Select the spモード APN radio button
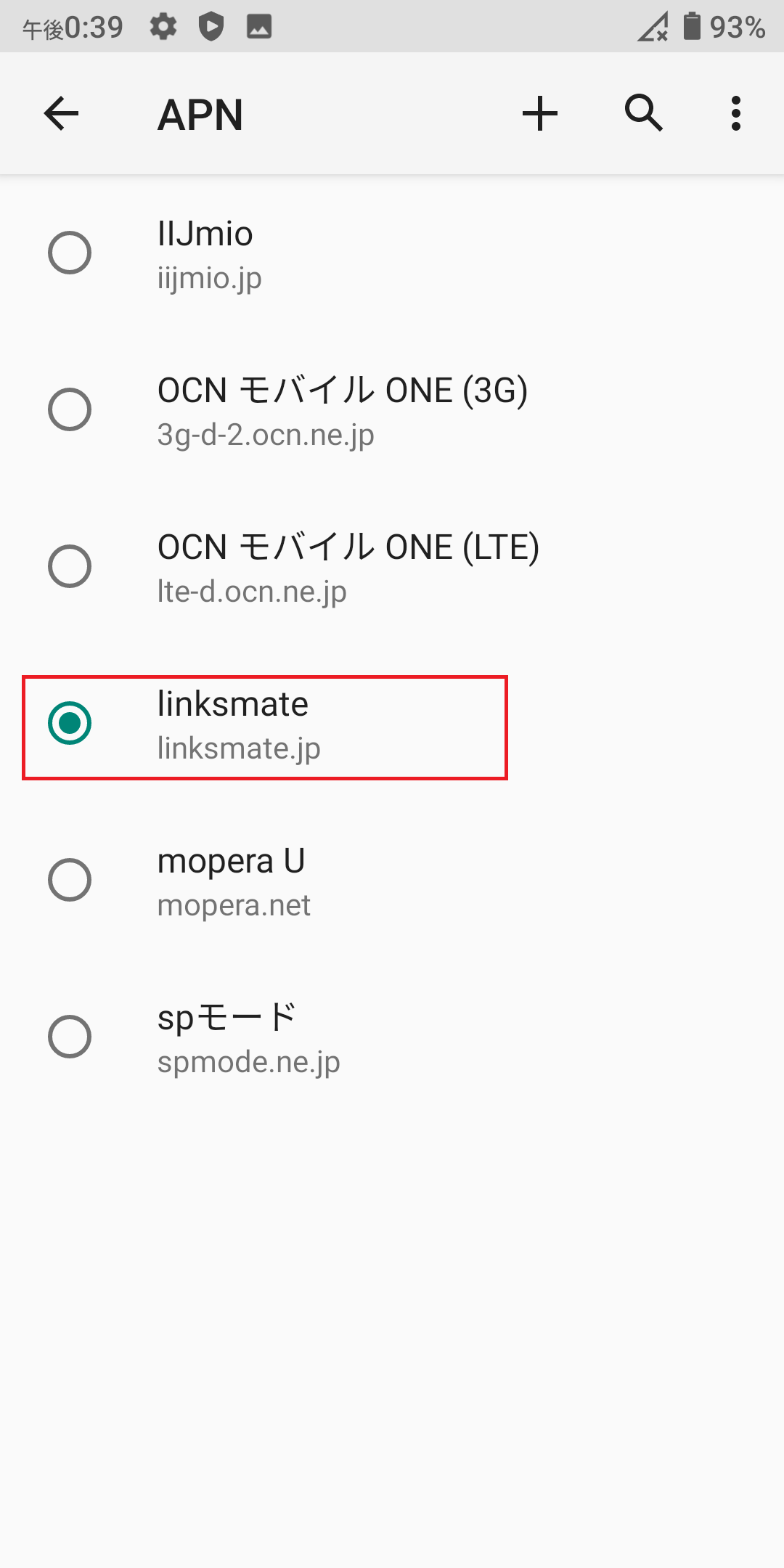 coord(70,1037)
